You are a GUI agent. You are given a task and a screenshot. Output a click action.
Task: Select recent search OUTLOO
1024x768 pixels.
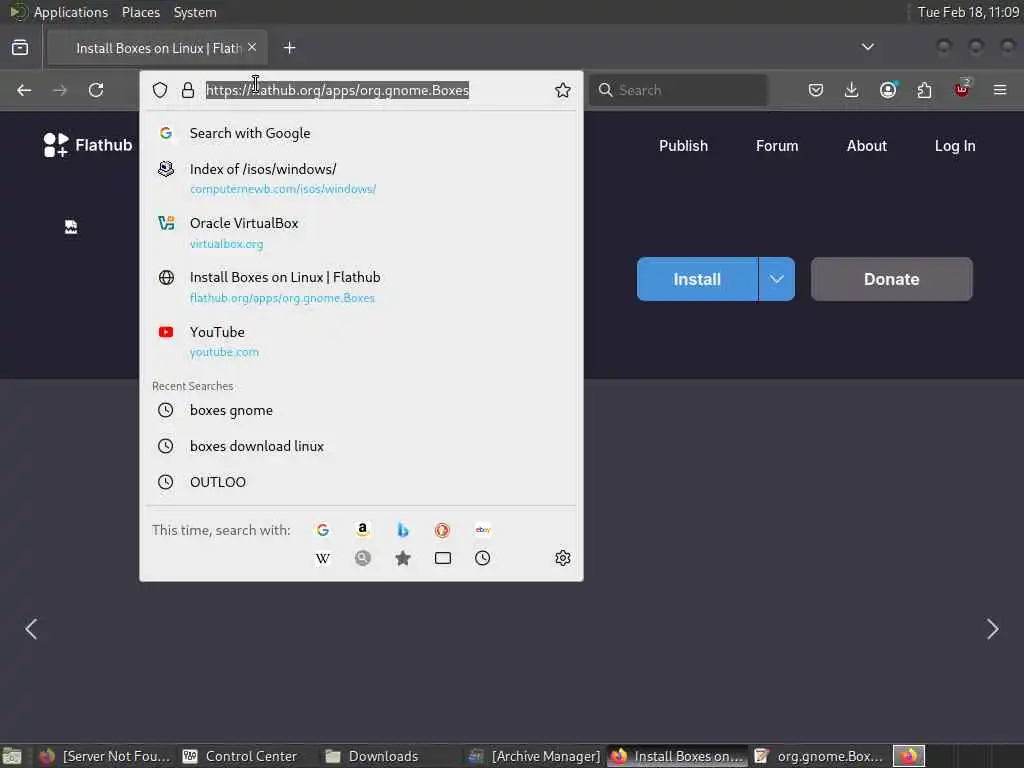coord(361,482)
